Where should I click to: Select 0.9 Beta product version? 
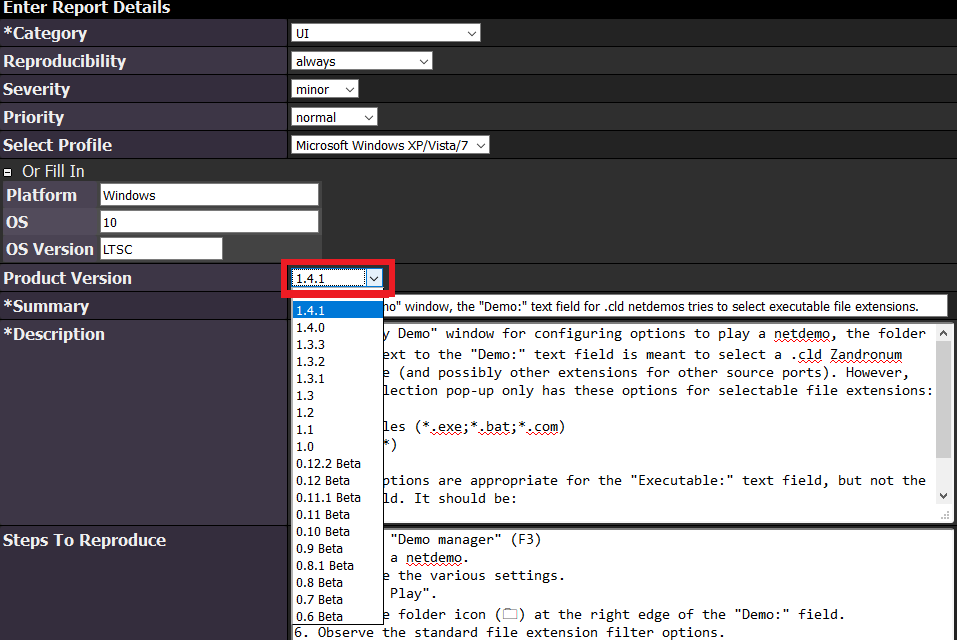(x=319, y=548)
